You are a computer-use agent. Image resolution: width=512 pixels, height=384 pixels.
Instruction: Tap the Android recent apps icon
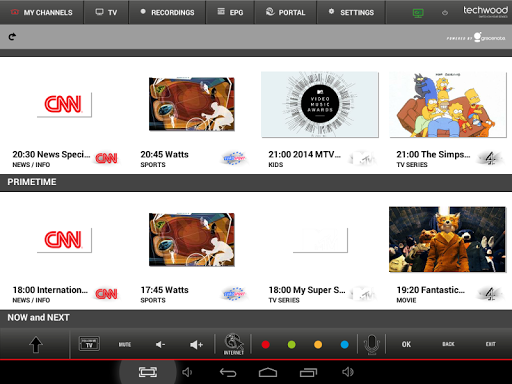pyautogui.click(x=308, y=372)
